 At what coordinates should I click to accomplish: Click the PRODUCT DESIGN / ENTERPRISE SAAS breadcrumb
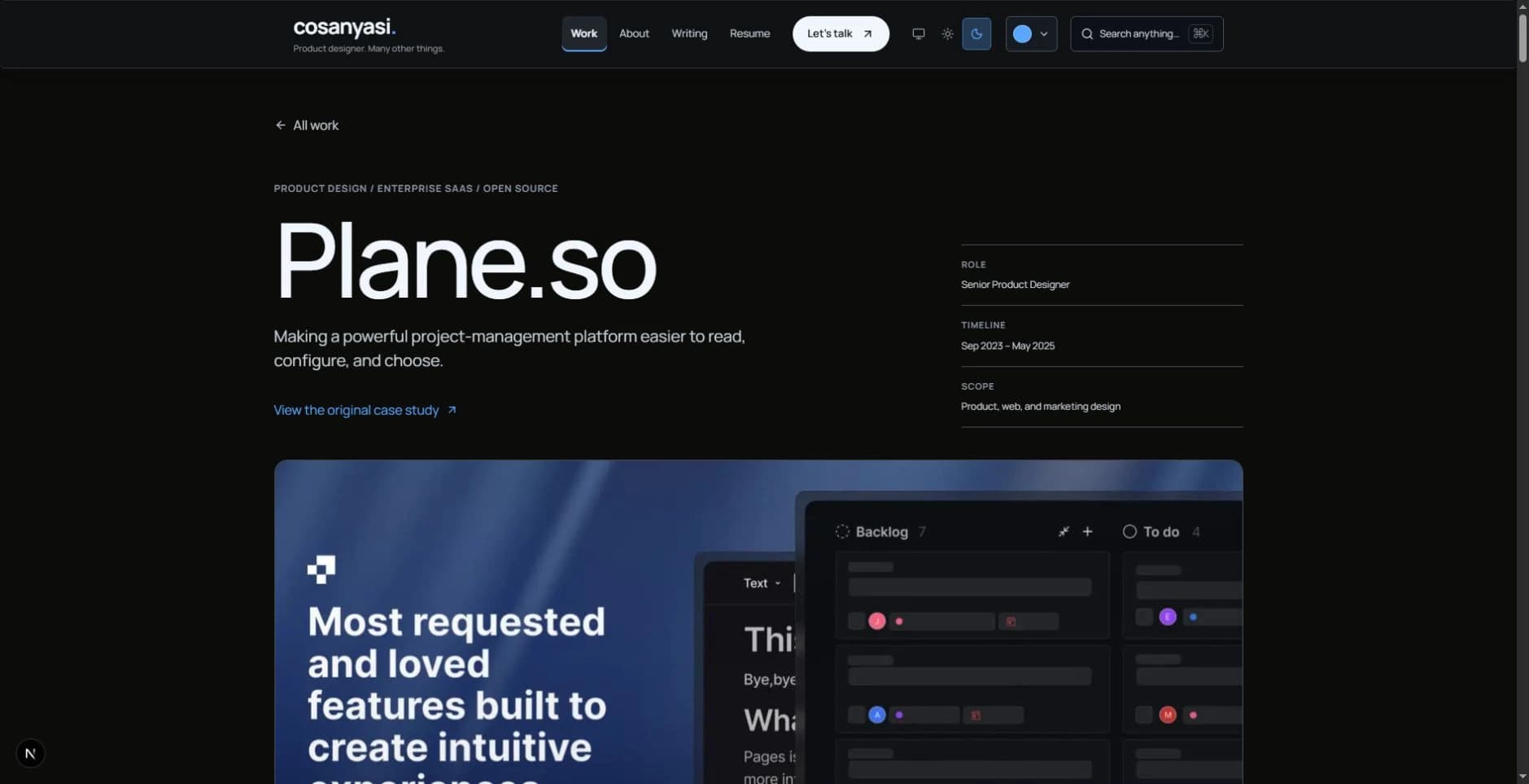tap(416, 189)
